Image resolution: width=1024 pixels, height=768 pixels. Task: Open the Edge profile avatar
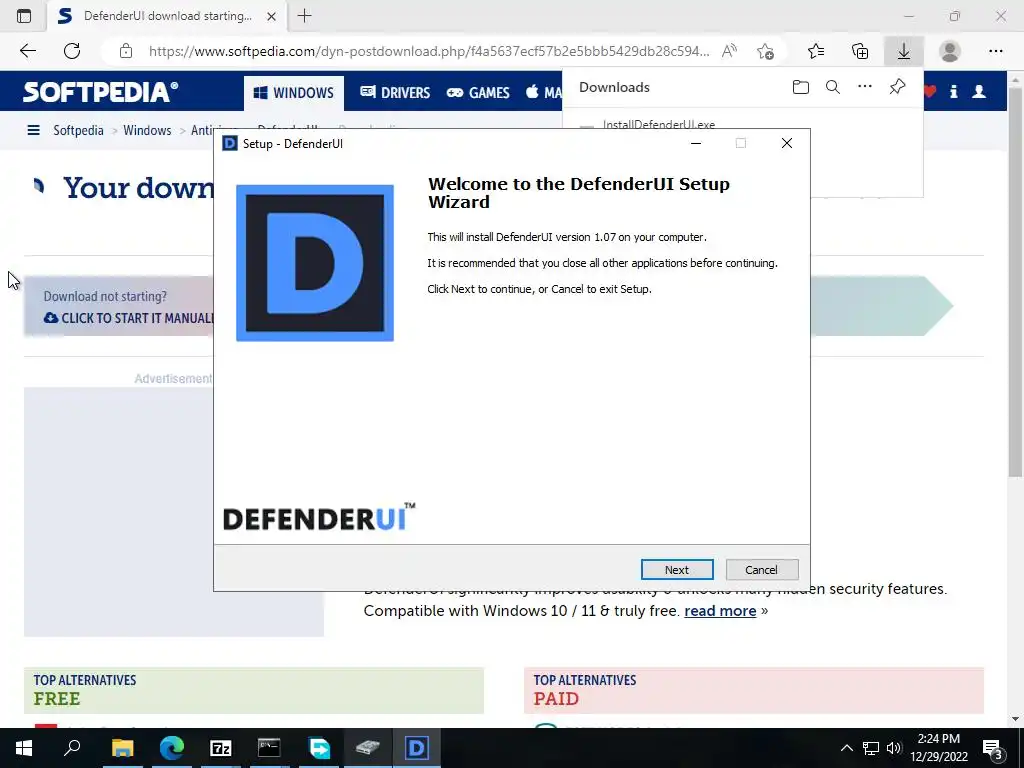pyautogui.click(x=950, y=51)
